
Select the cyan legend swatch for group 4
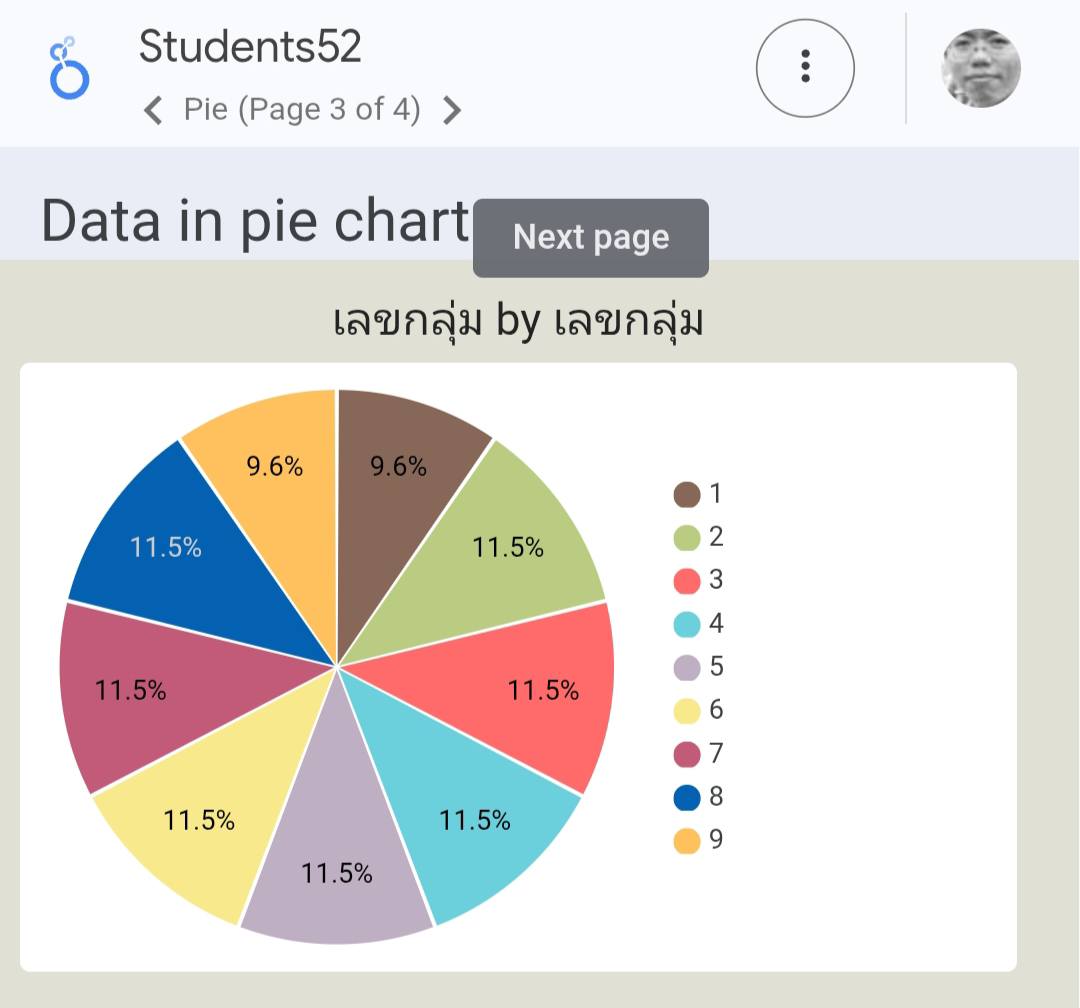(x=687, y=624)
